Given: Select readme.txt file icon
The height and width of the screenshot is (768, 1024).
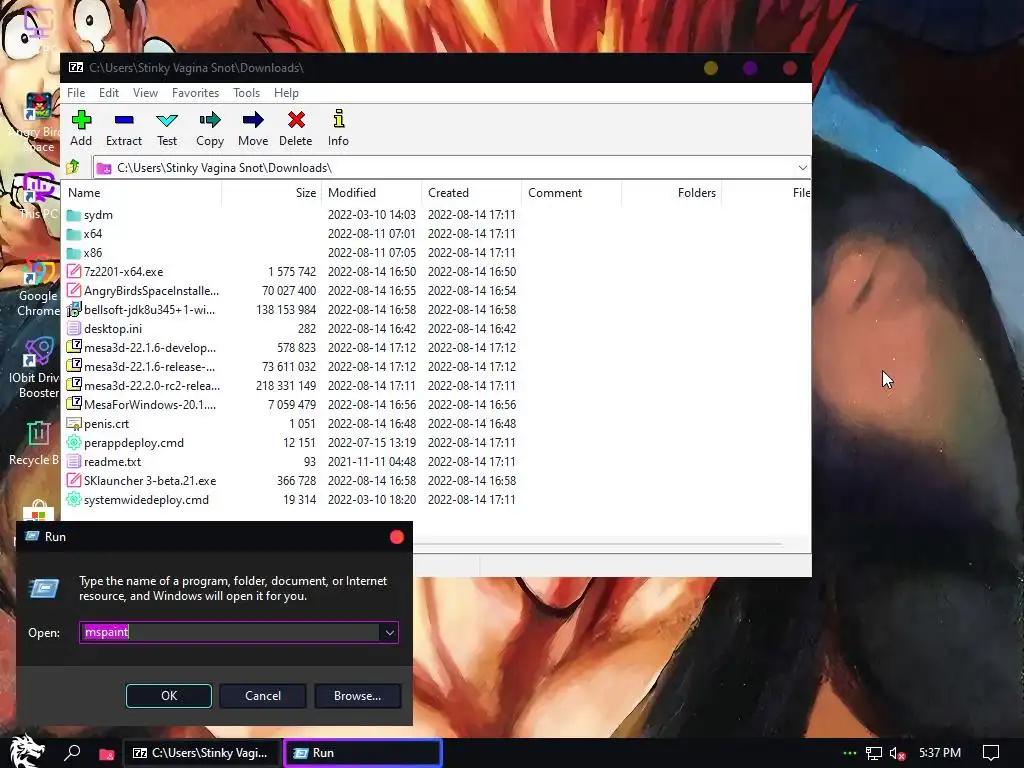Looking at the screenshot, I should [x=74, y=461].
